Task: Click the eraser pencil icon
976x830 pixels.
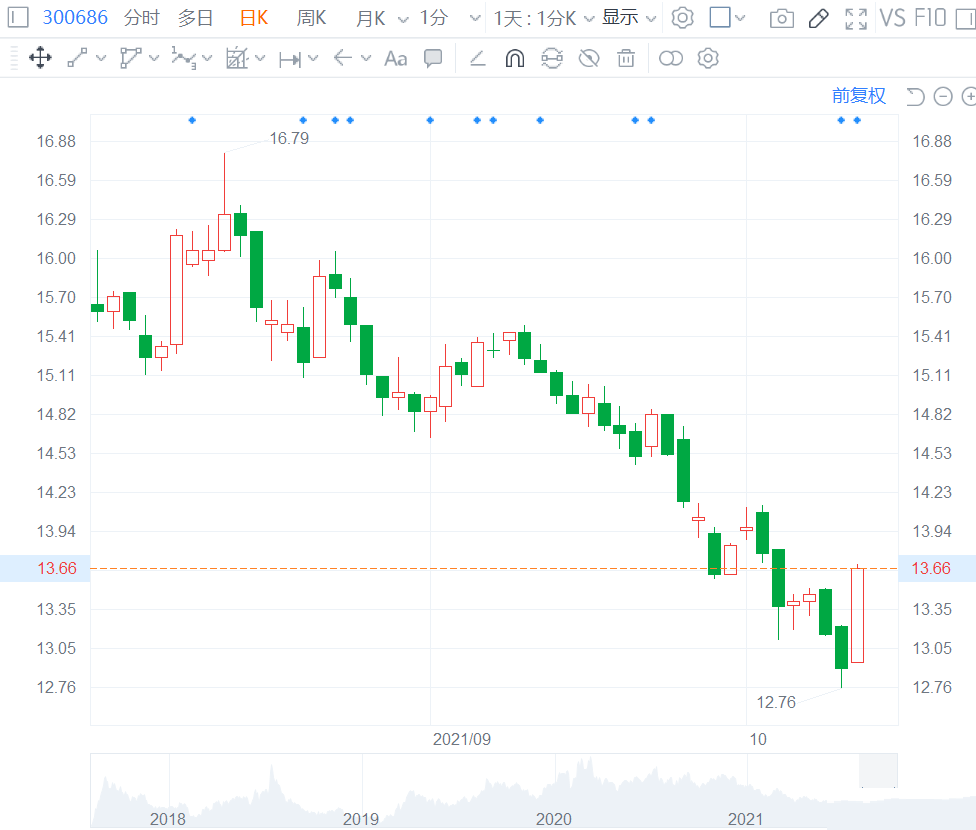Action: tap(477, 59)
